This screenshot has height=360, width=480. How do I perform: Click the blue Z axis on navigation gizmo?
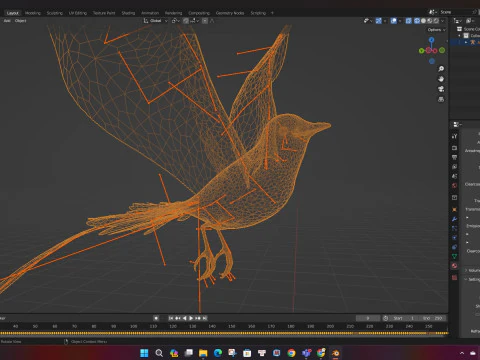coord(432,40)
